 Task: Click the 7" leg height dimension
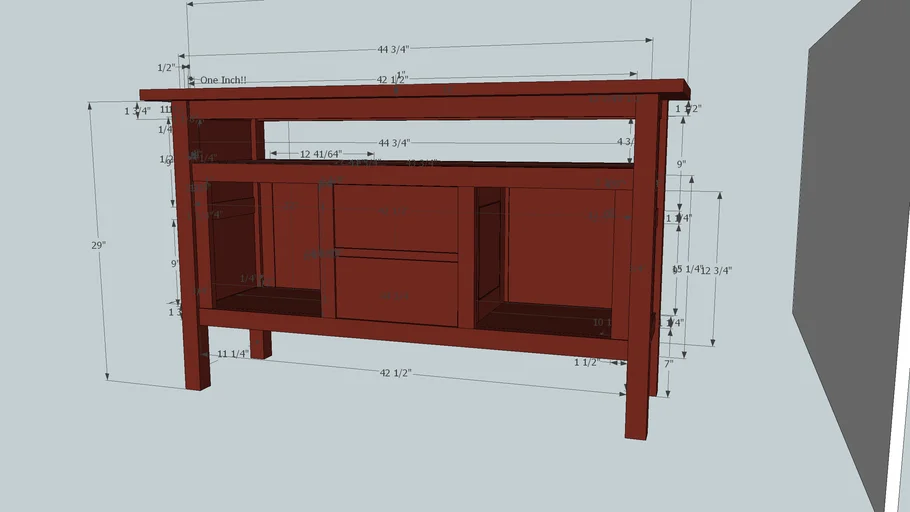tap(668, 363)
